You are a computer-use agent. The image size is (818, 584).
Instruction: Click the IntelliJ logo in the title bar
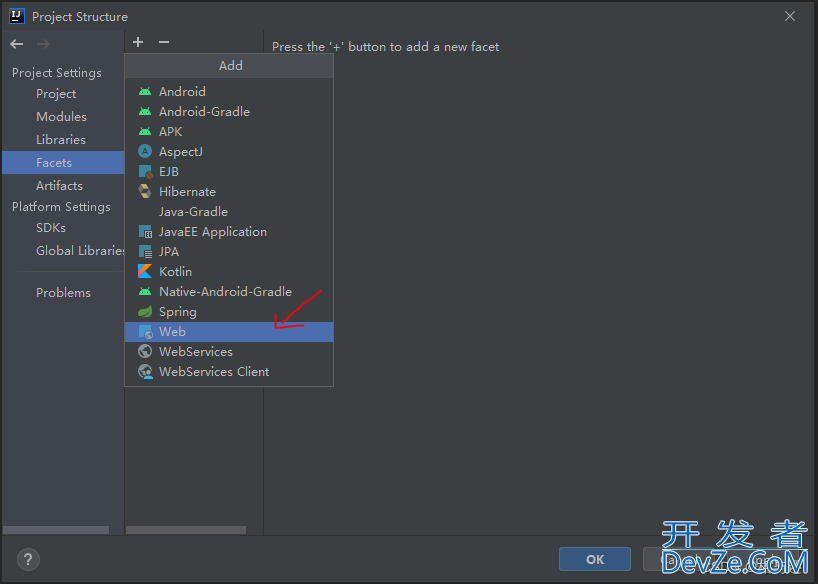point(17,16)
